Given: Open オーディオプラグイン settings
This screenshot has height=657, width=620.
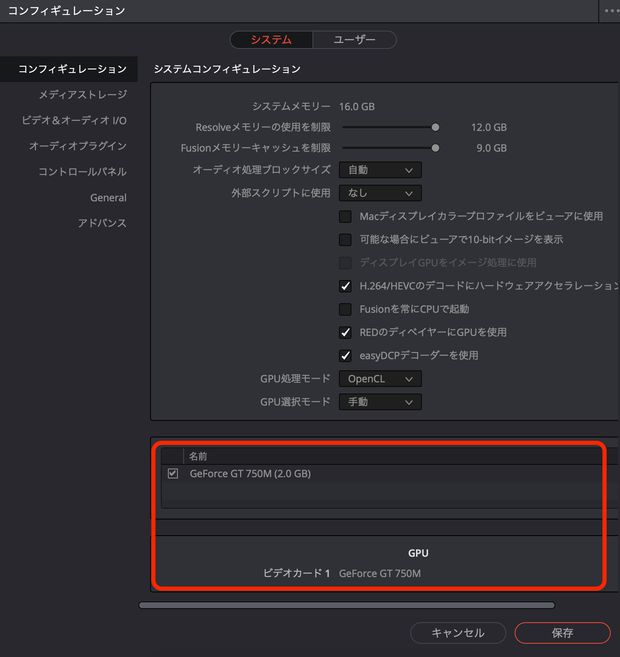Looking at the screenshot, I should (x=78, y=146).
